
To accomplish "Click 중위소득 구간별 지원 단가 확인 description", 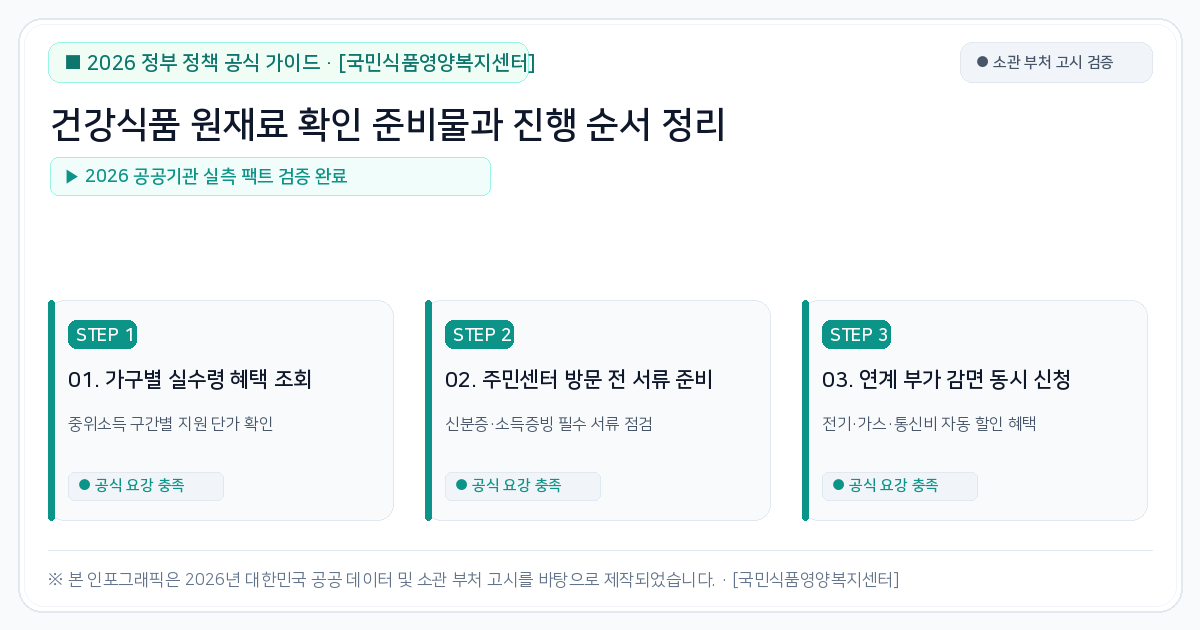I will pyautogui.click(x=170, y=423).
